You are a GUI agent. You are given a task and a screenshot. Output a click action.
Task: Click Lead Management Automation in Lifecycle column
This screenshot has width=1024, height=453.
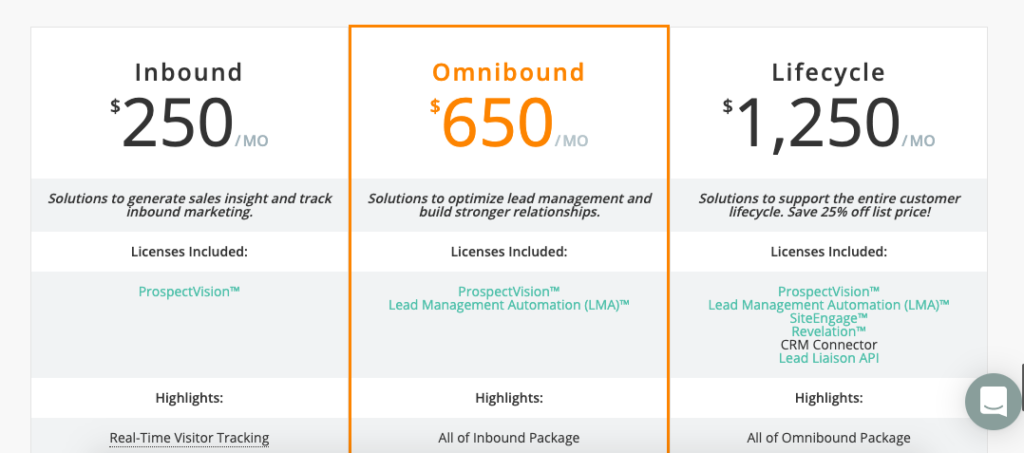(829, 305)
